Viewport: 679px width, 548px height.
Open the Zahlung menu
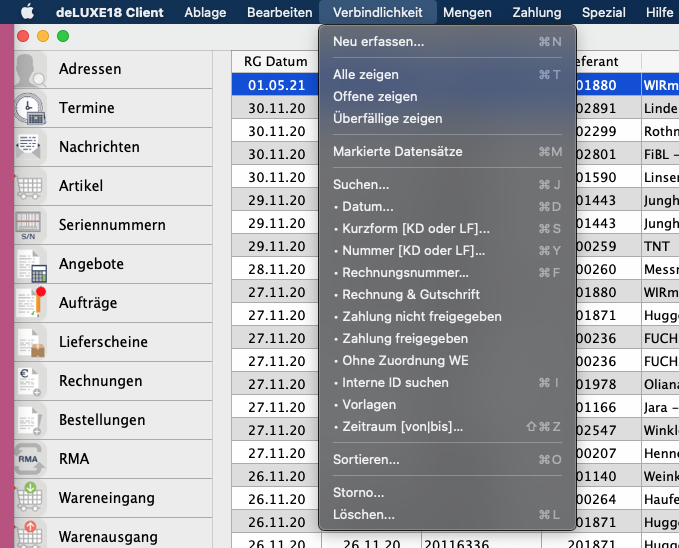coord(537,12)
